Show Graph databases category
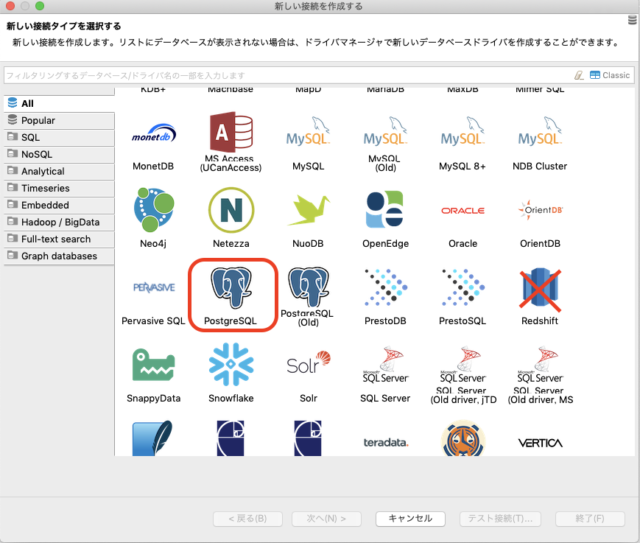640x543 pixels. (x=59, y=256)
